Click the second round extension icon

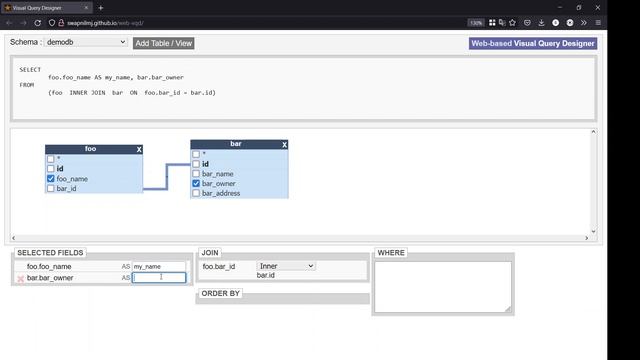coord(570,23)
